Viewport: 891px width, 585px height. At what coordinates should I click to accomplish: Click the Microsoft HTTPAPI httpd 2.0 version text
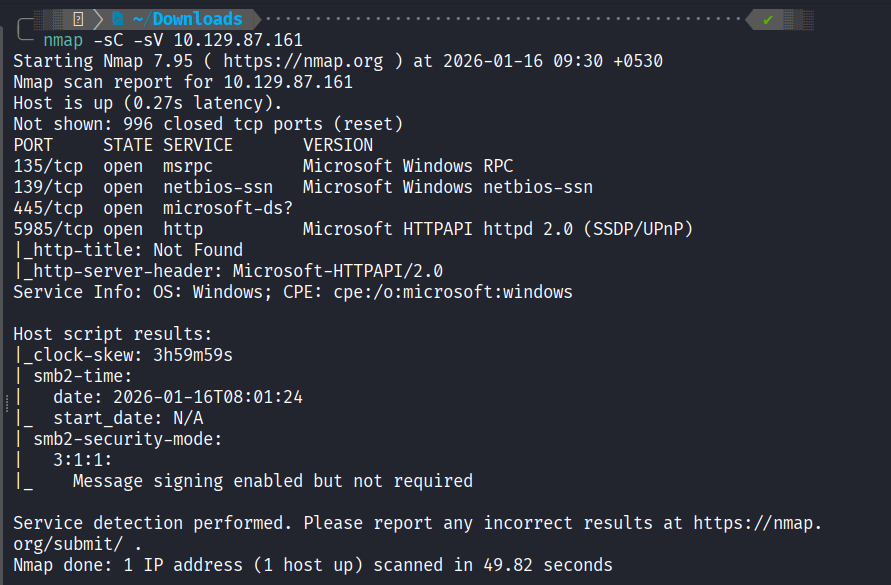(x=498, y=229)
